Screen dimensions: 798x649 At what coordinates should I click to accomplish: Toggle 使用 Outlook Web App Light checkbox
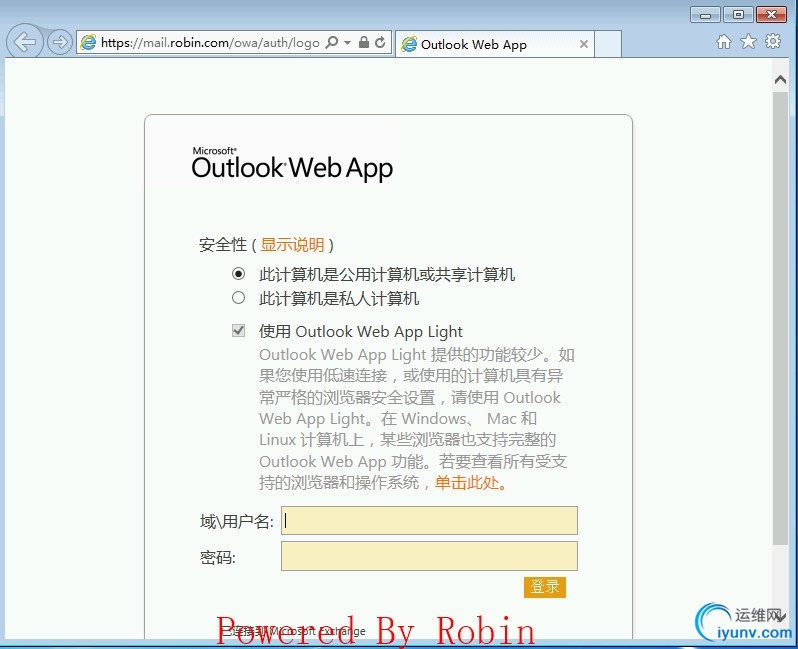click(x=238, y=331)
